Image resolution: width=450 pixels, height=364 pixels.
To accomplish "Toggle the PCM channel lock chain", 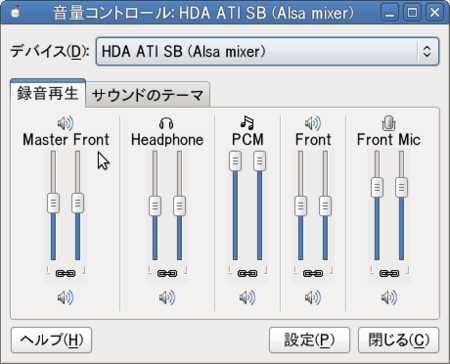I will 247,273.
